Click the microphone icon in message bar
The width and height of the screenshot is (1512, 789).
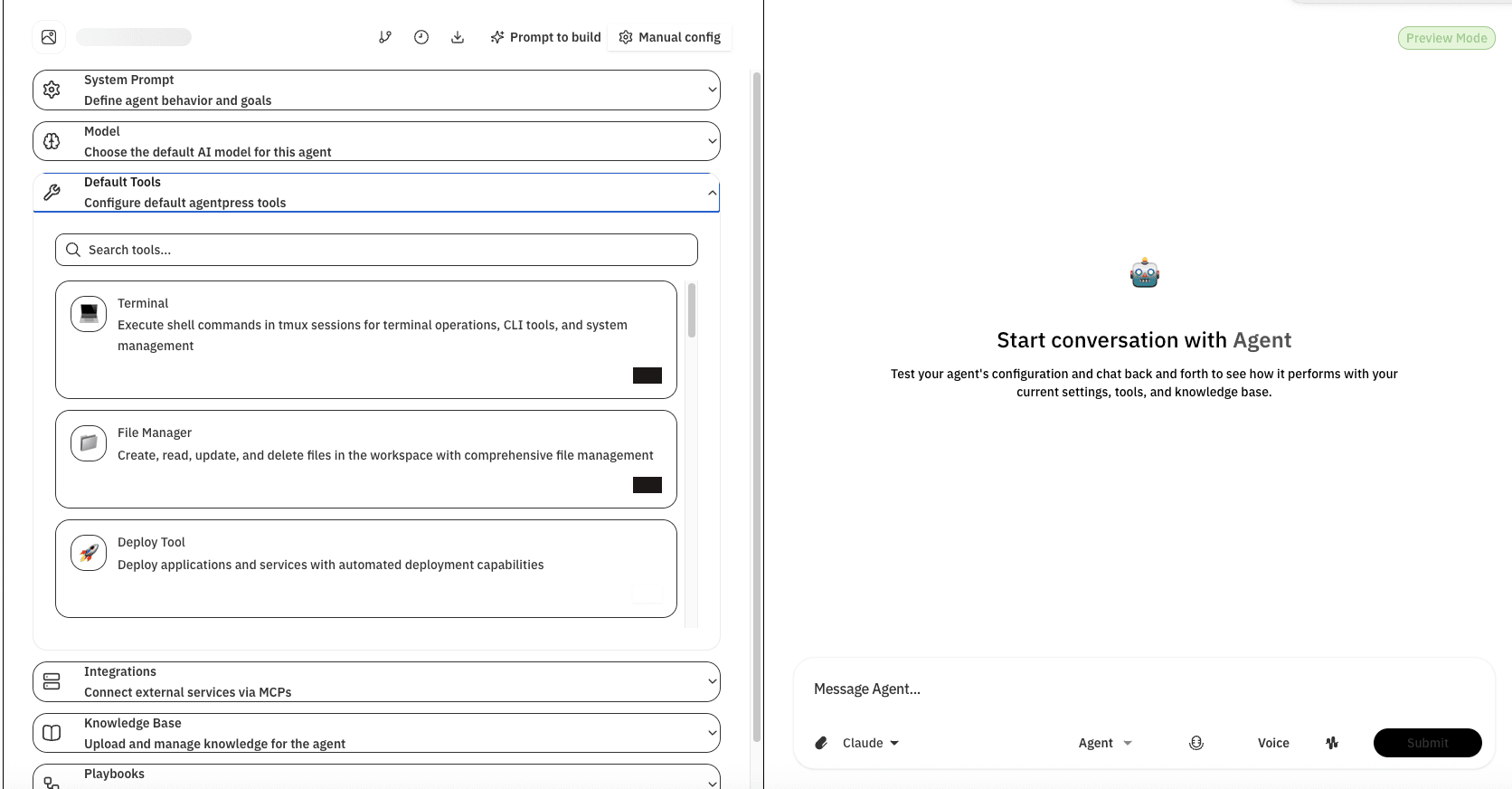point(1195,743)
